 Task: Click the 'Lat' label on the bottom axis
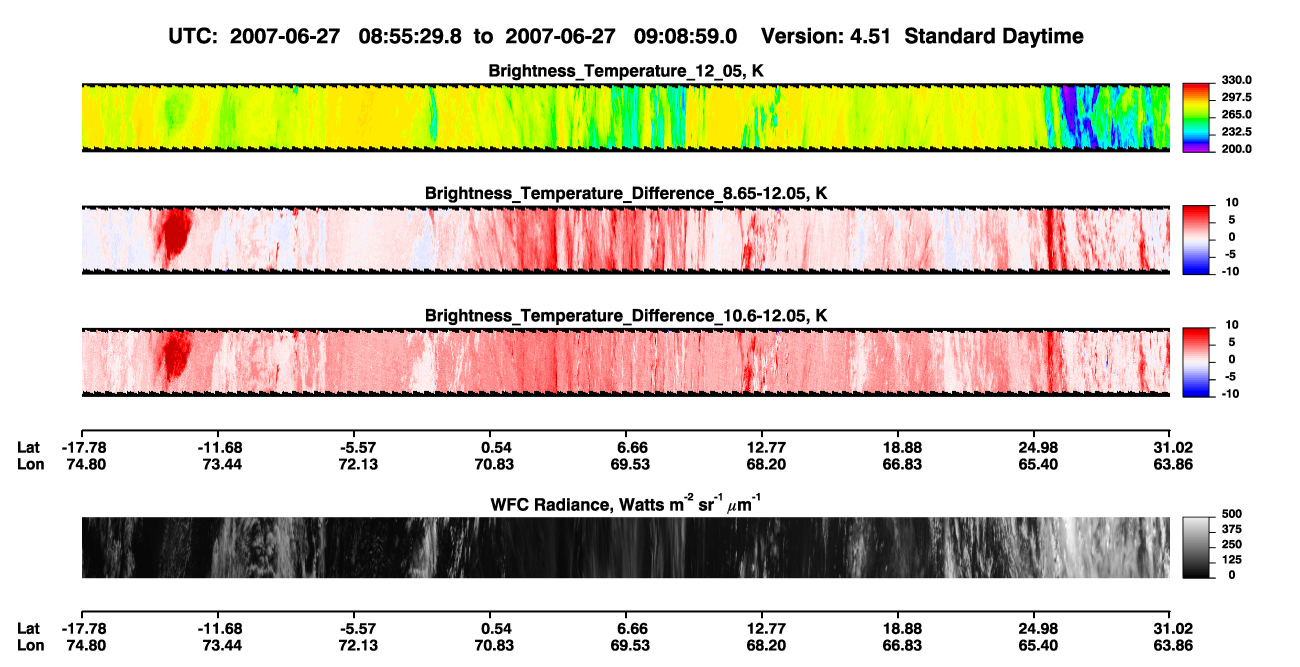pos(28,628)
